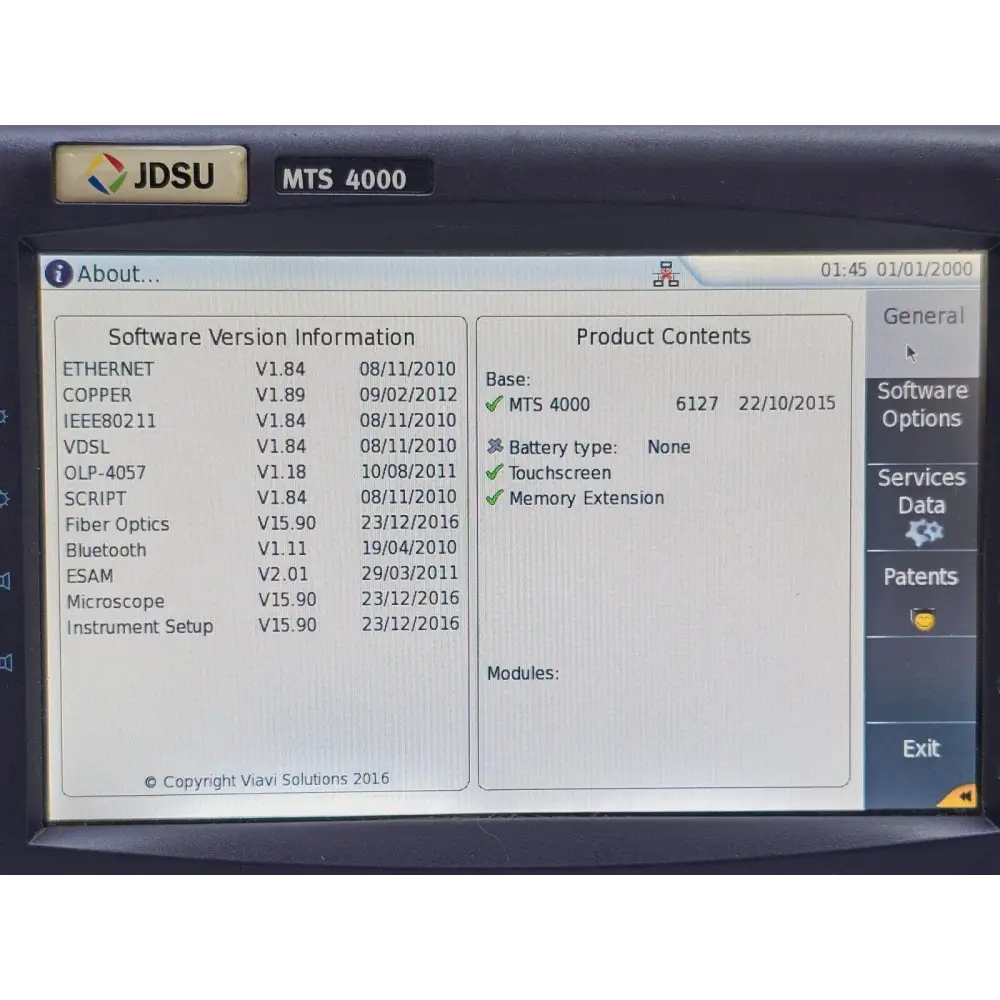1000x1000 pixels.
Task: Click the Bluetooth row label
Action: click(106, 550)
